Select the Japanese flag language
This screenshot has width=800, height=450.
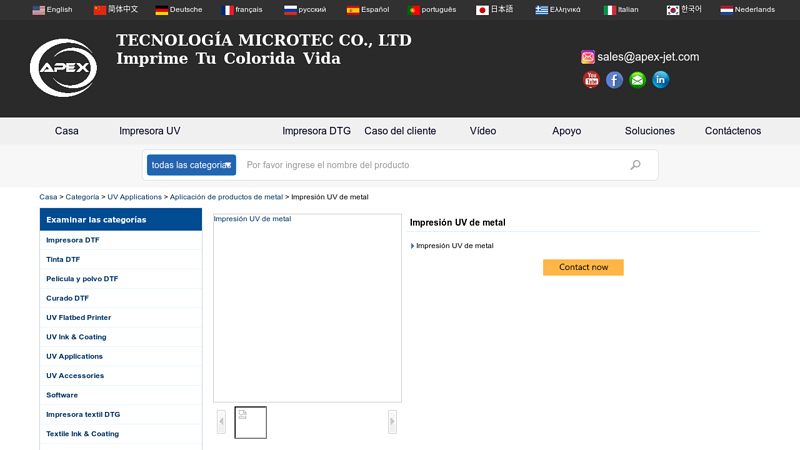[x=494, y=10]
